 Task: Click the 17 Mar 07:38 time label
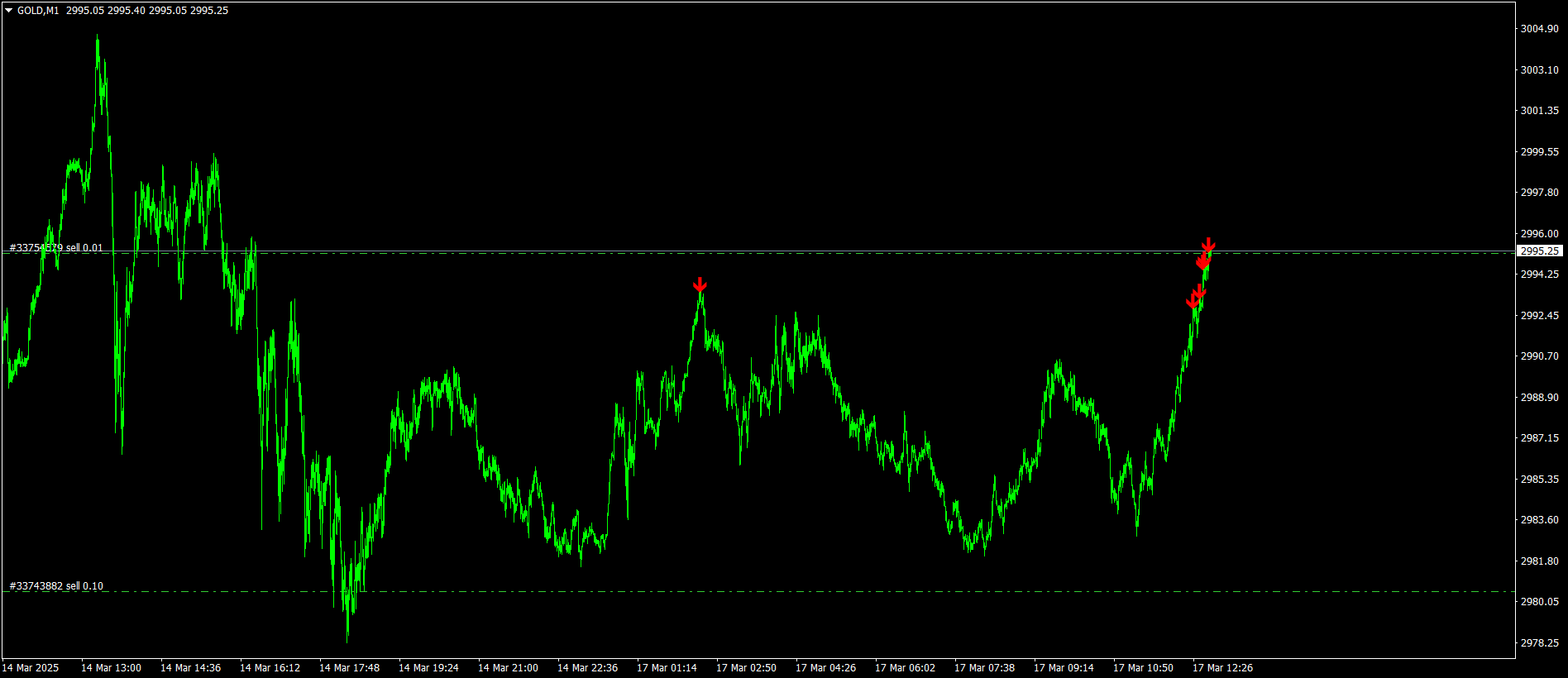tap(984, 668)
